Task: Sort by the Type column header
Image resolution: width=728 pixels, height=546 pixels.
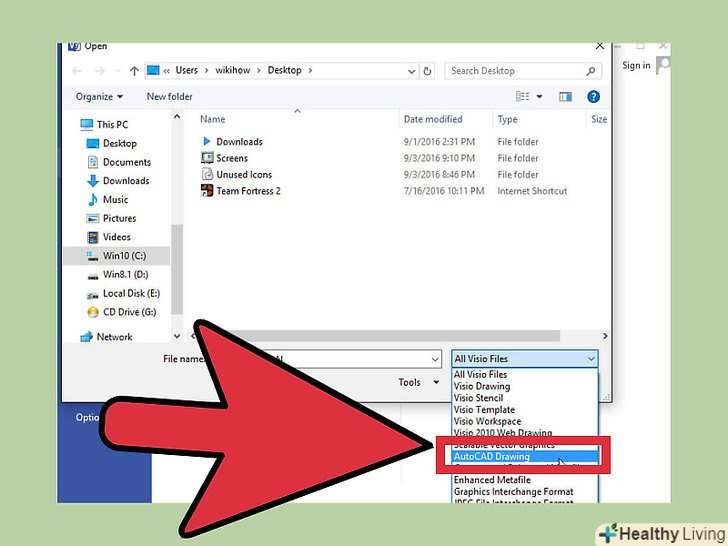Action: pyautogui.click(x=507, y=119)
